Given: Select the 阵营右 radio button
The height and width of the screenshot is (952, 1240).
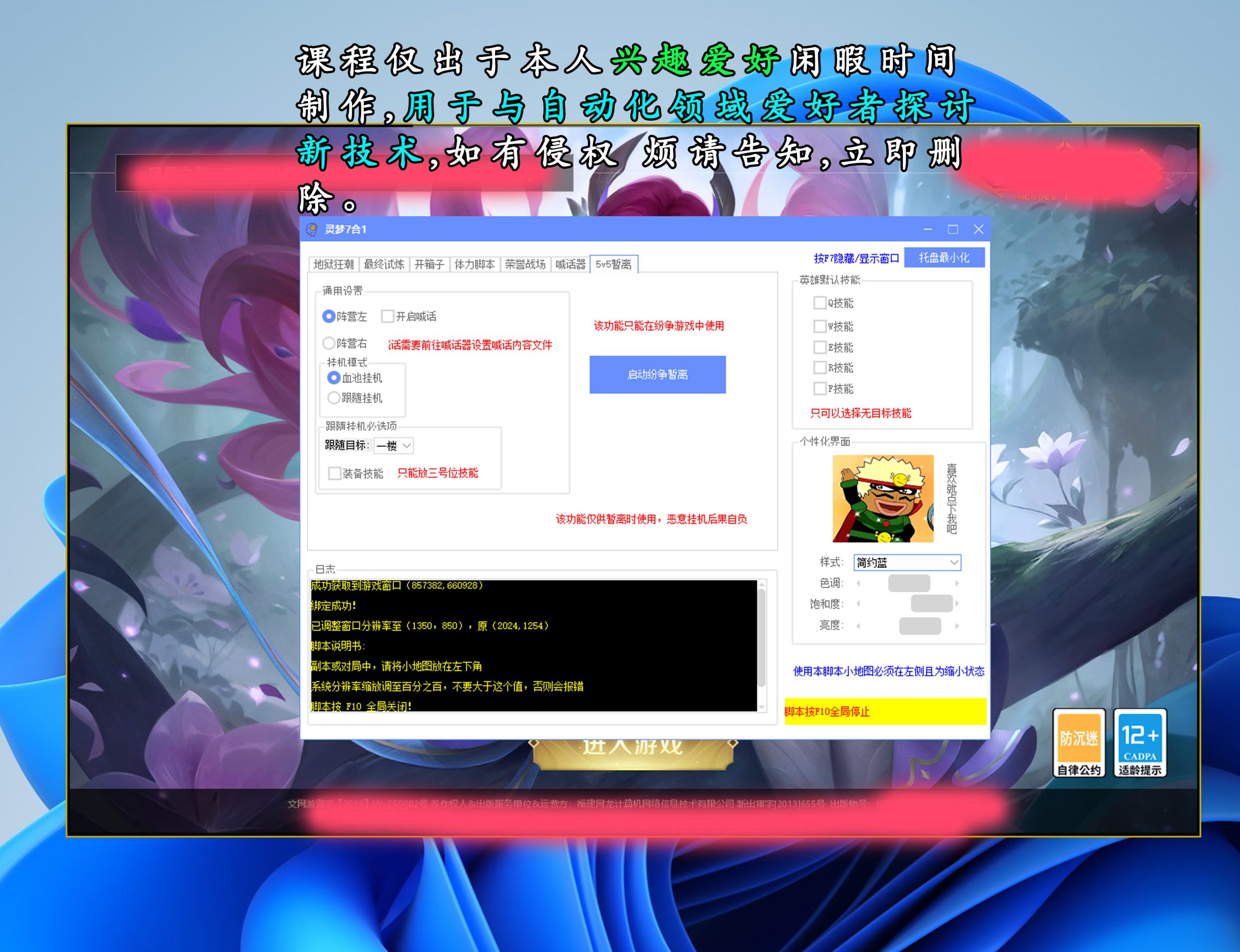Looking at the screenshot, I should (x=329, y=343).
